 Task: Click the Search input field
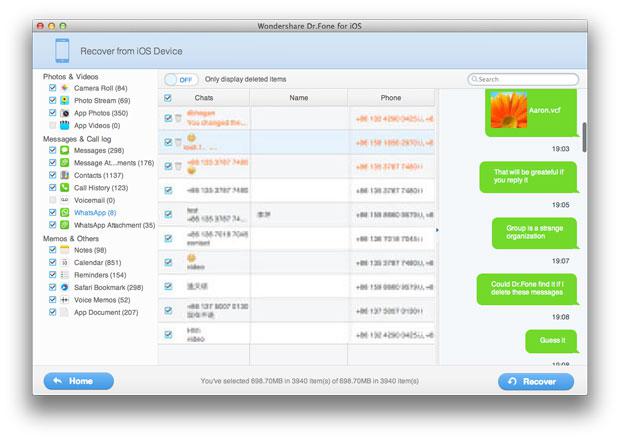[523, 79]
